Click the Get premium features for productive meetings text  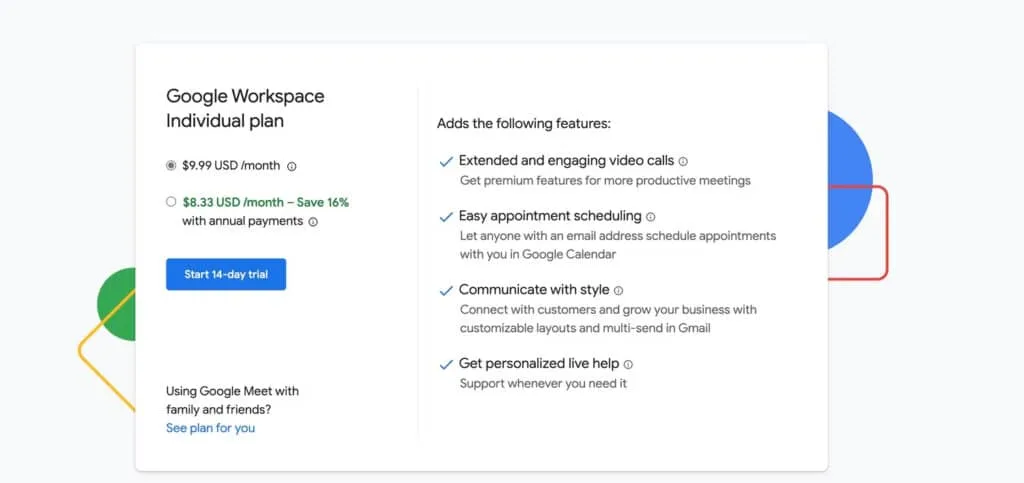605,181
